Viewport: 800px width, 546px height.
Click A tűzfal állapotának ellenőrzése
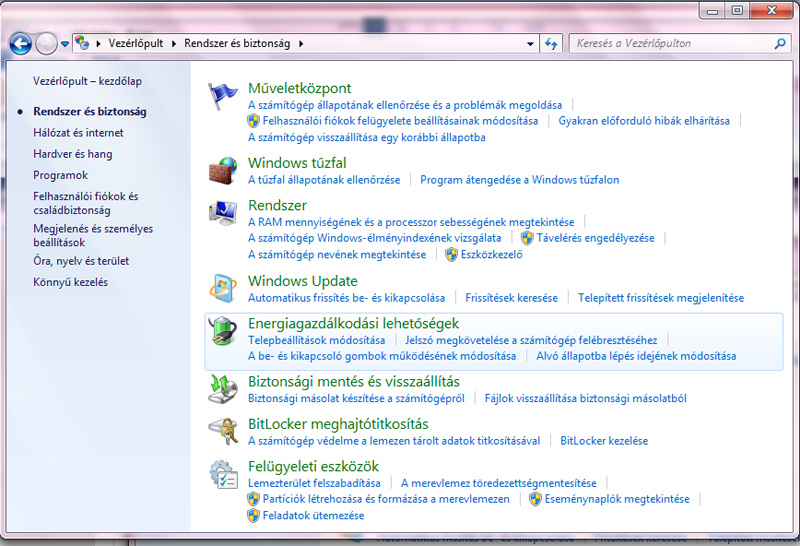[324, 180]
